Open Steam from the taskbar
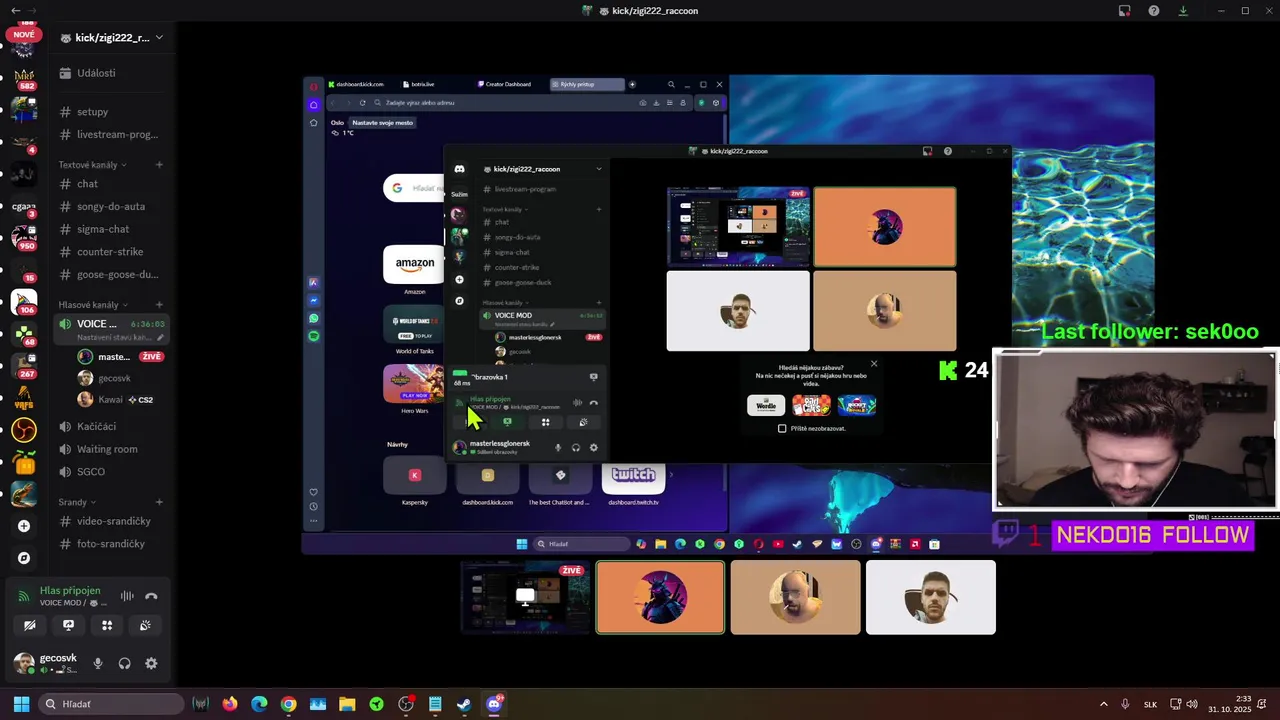1280x720 pixels. pos(464,704)
